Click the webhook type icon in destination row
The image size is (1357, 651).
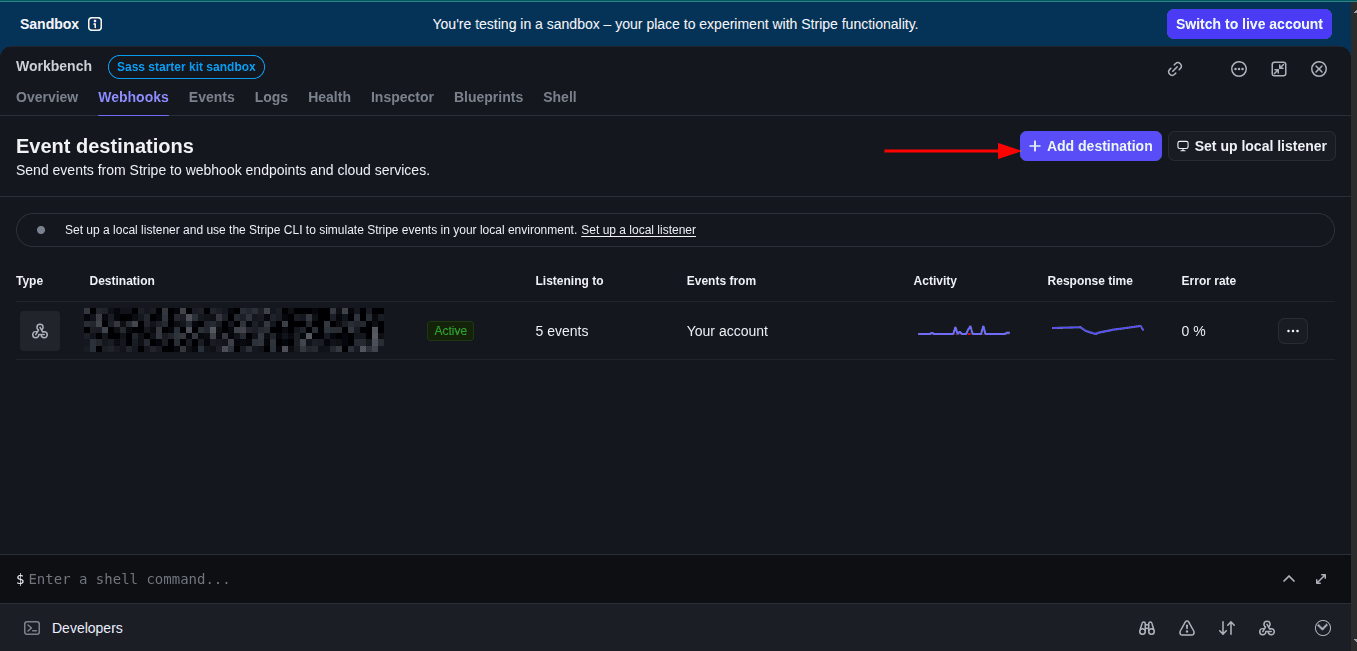[40, 331]
